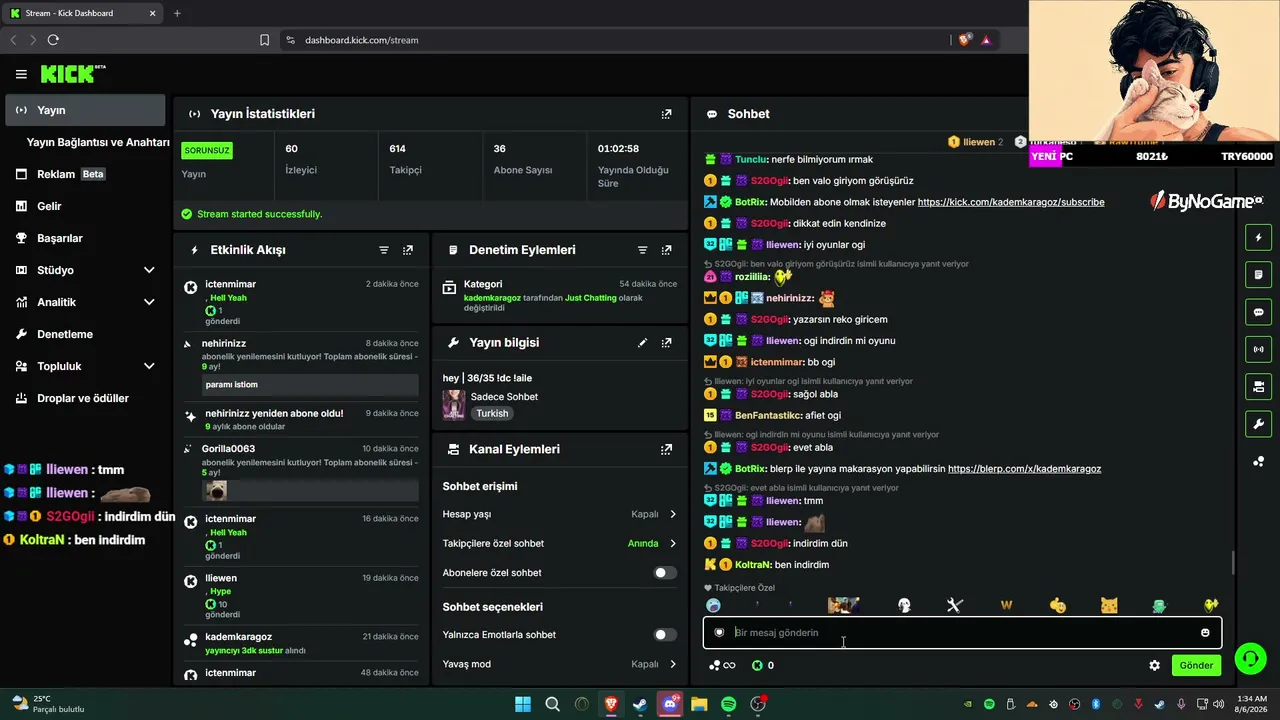
Task: Pop out the Yayın İstatistikleri panel
Action: 666,114
